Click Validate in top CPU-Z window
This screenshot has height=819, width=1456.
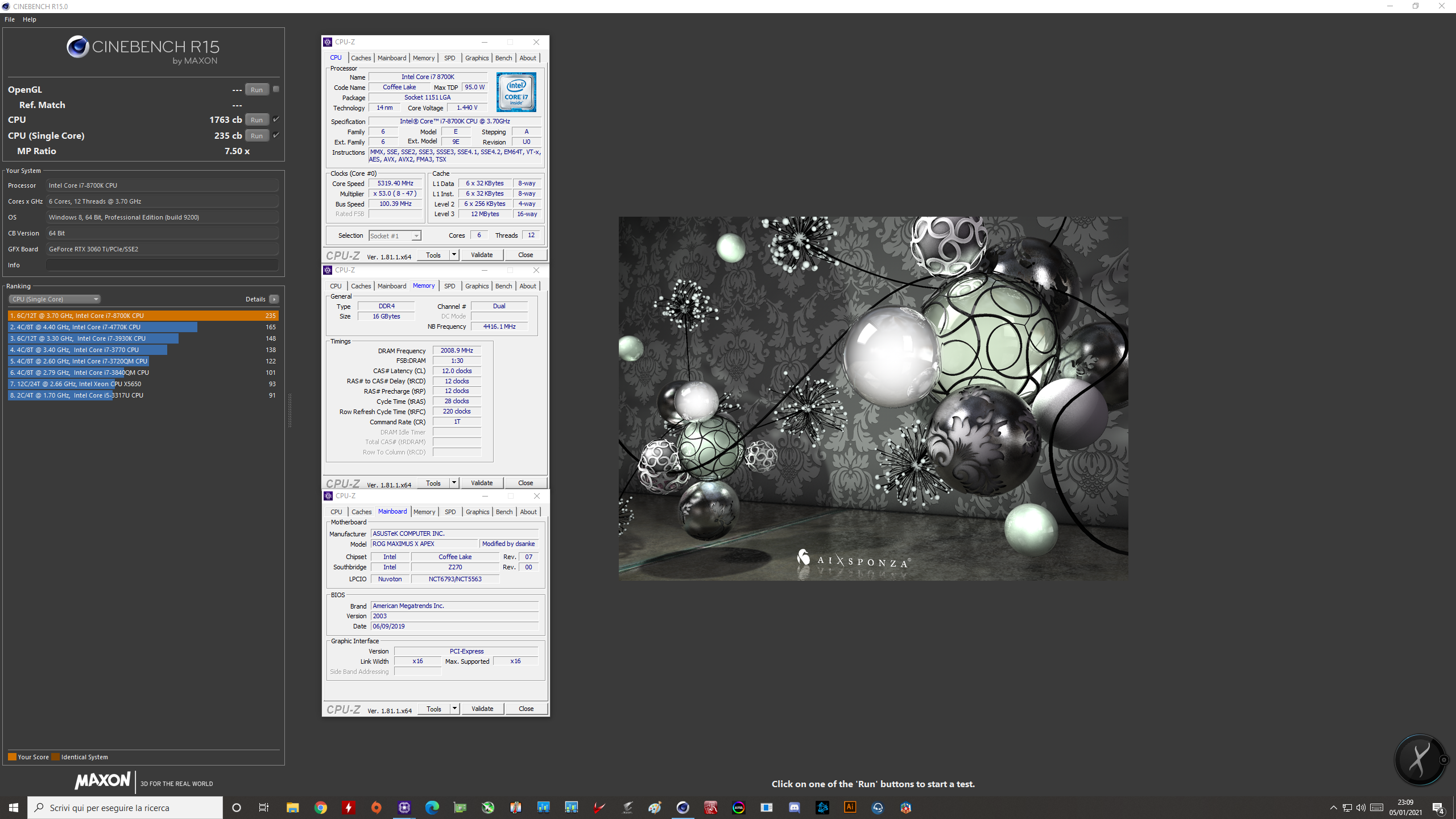[482, 255]
